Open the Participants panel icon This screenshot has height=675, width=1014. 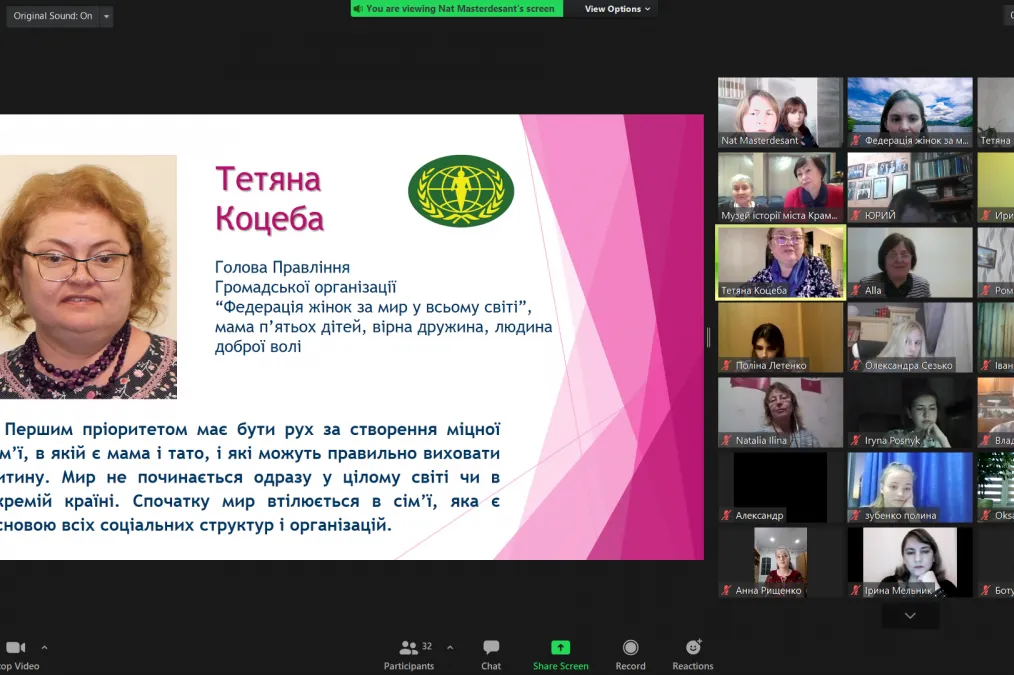409,647
